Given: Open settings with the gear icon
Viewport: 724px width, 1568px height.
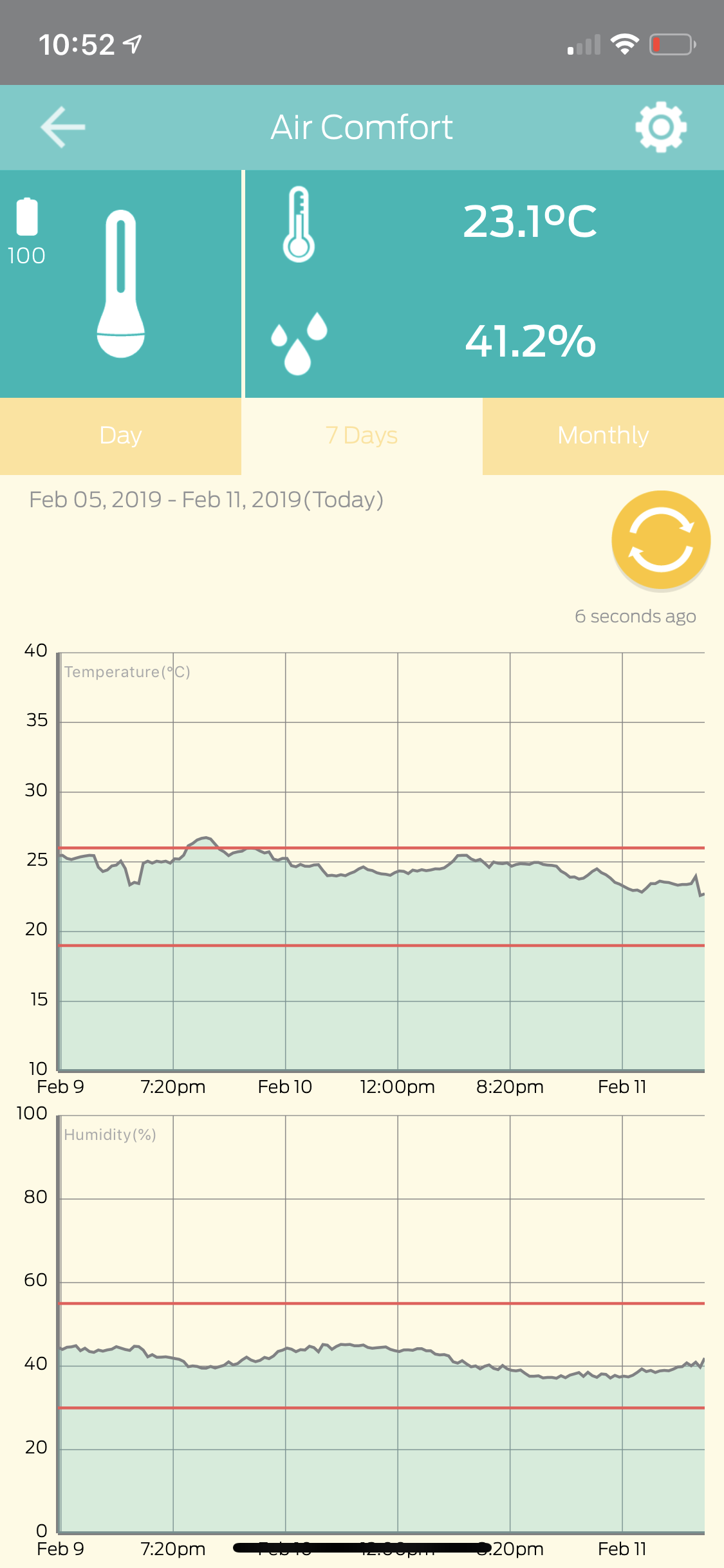Looking at the screenshot, I should point(661,127).
